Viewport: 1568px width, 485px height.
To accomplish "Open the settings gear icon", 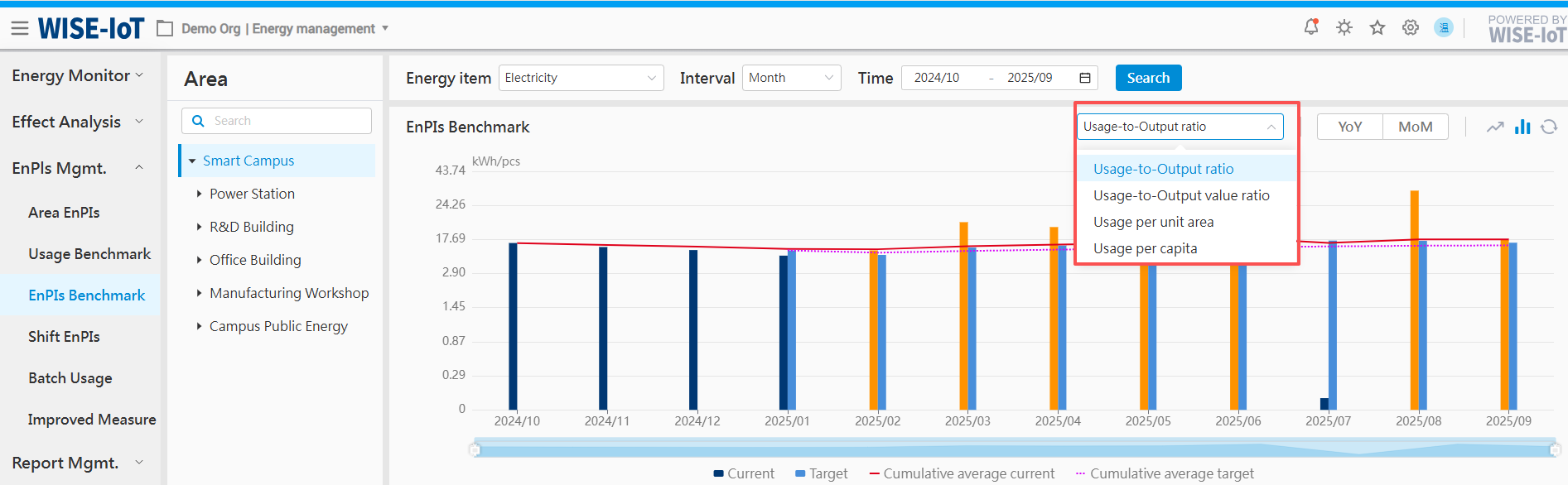I will click(x=1410, y=28).
